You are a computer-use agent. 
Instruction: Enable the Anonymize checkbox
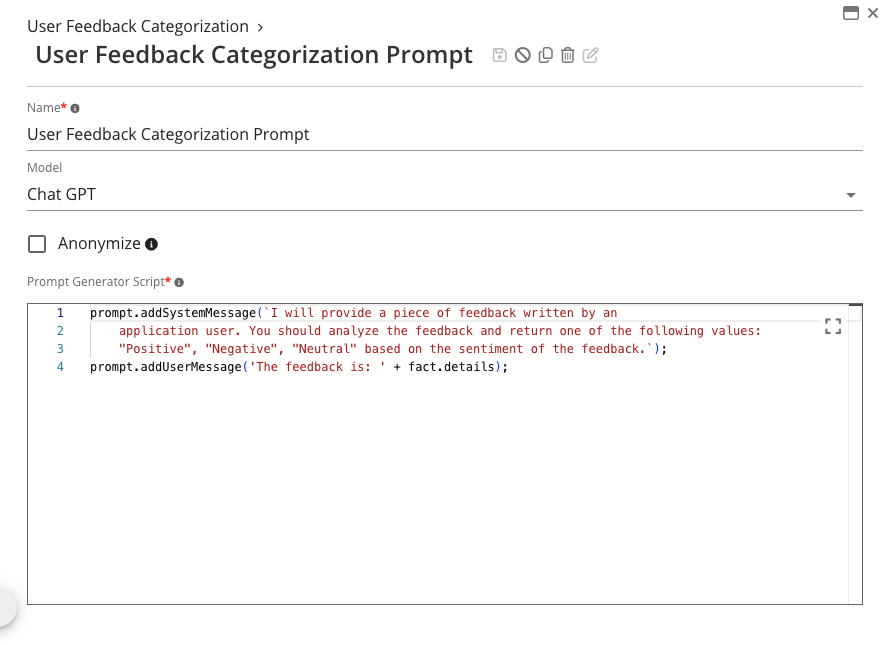(x=37, y=244)
